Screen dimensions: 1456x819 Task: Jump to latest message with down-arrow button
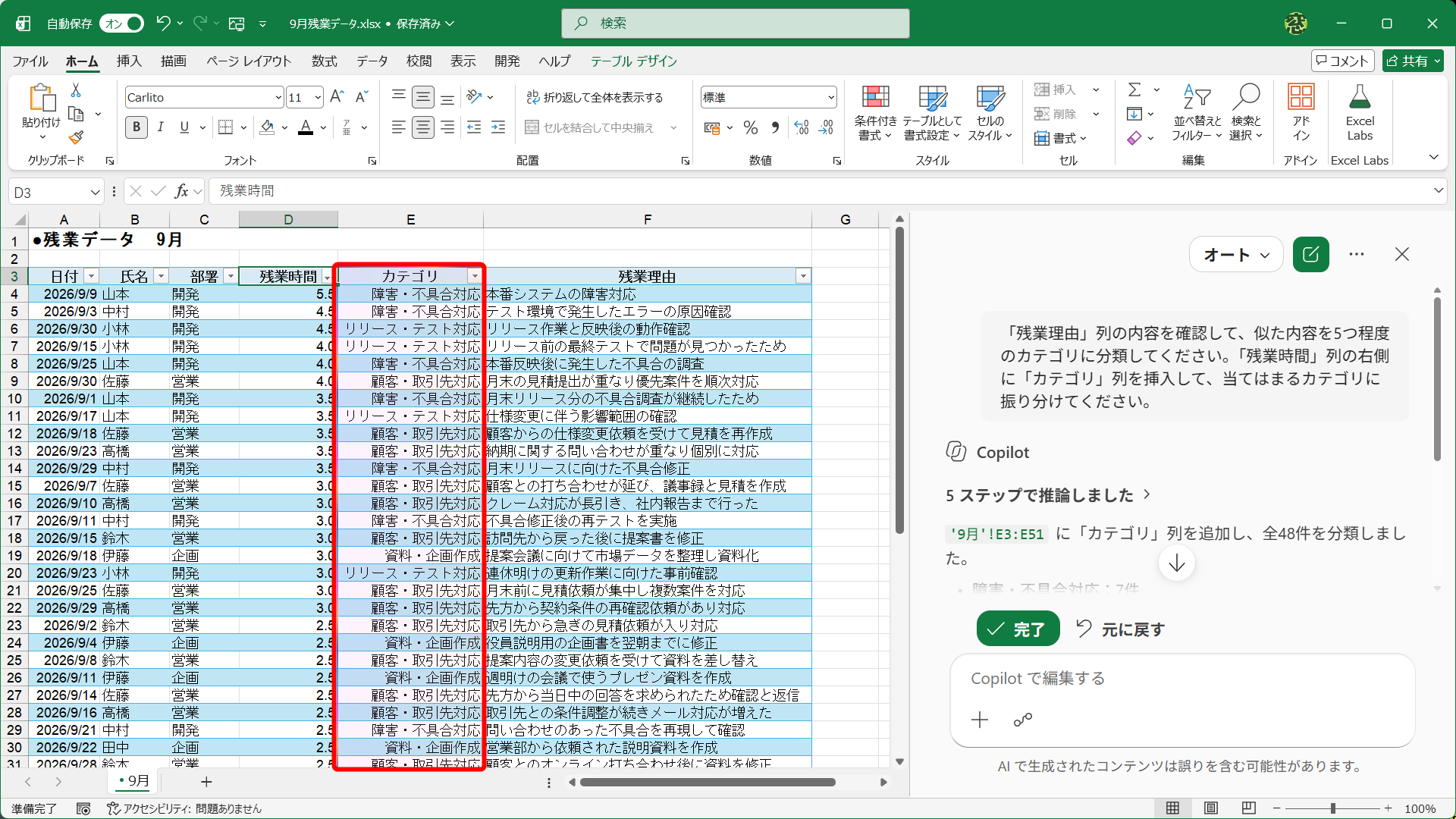point(1177,563)
